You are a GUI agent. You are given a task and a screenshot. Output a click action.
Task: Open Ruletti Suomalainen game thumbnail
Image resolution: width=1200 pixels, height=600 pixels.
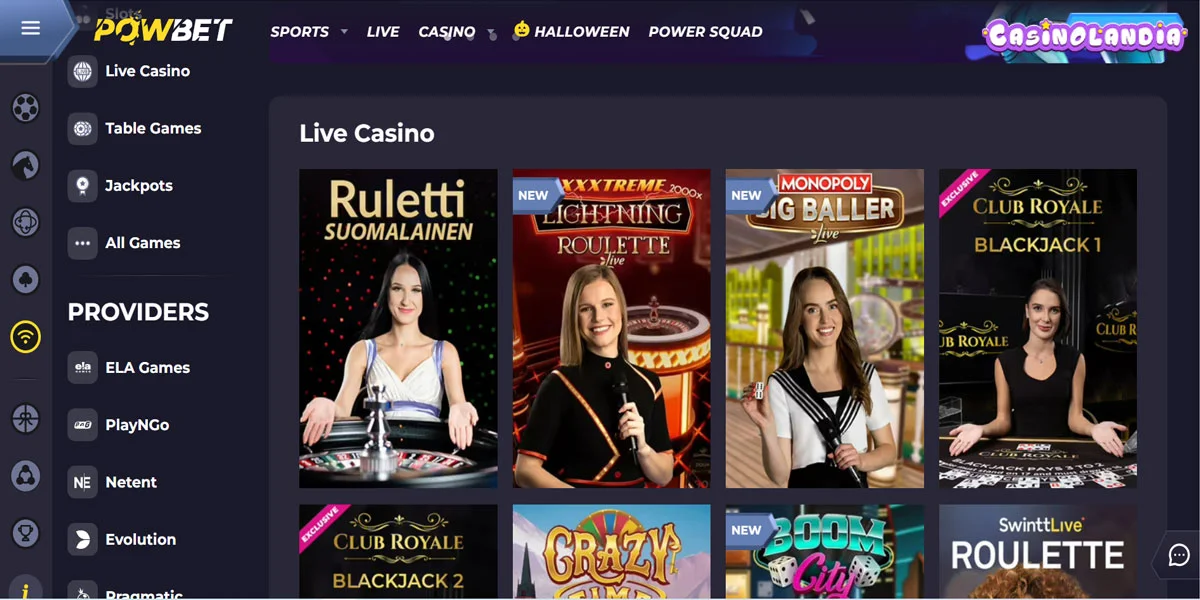click(398, 328)
